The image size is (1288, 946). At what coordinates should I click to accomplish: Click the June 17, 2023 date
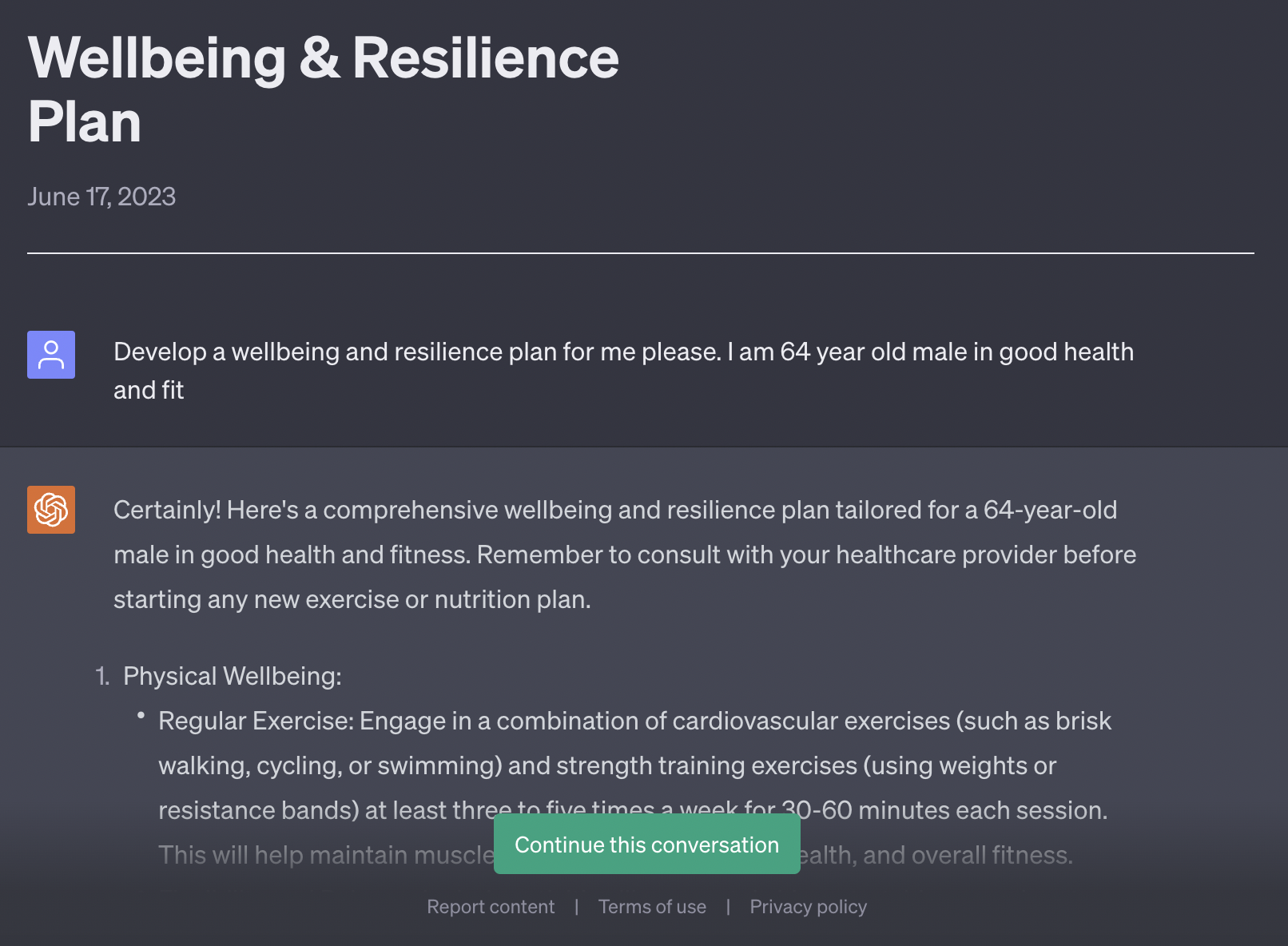click(101, 197)
